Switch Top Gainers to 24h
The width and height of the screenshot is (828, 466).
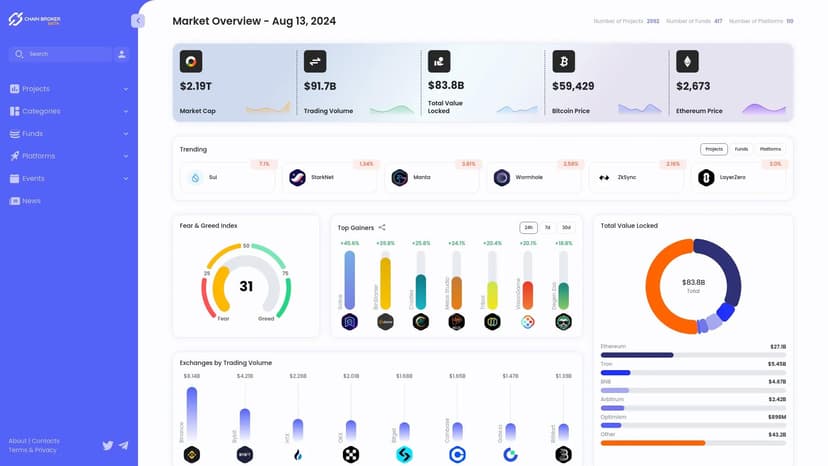click(528, 228)
